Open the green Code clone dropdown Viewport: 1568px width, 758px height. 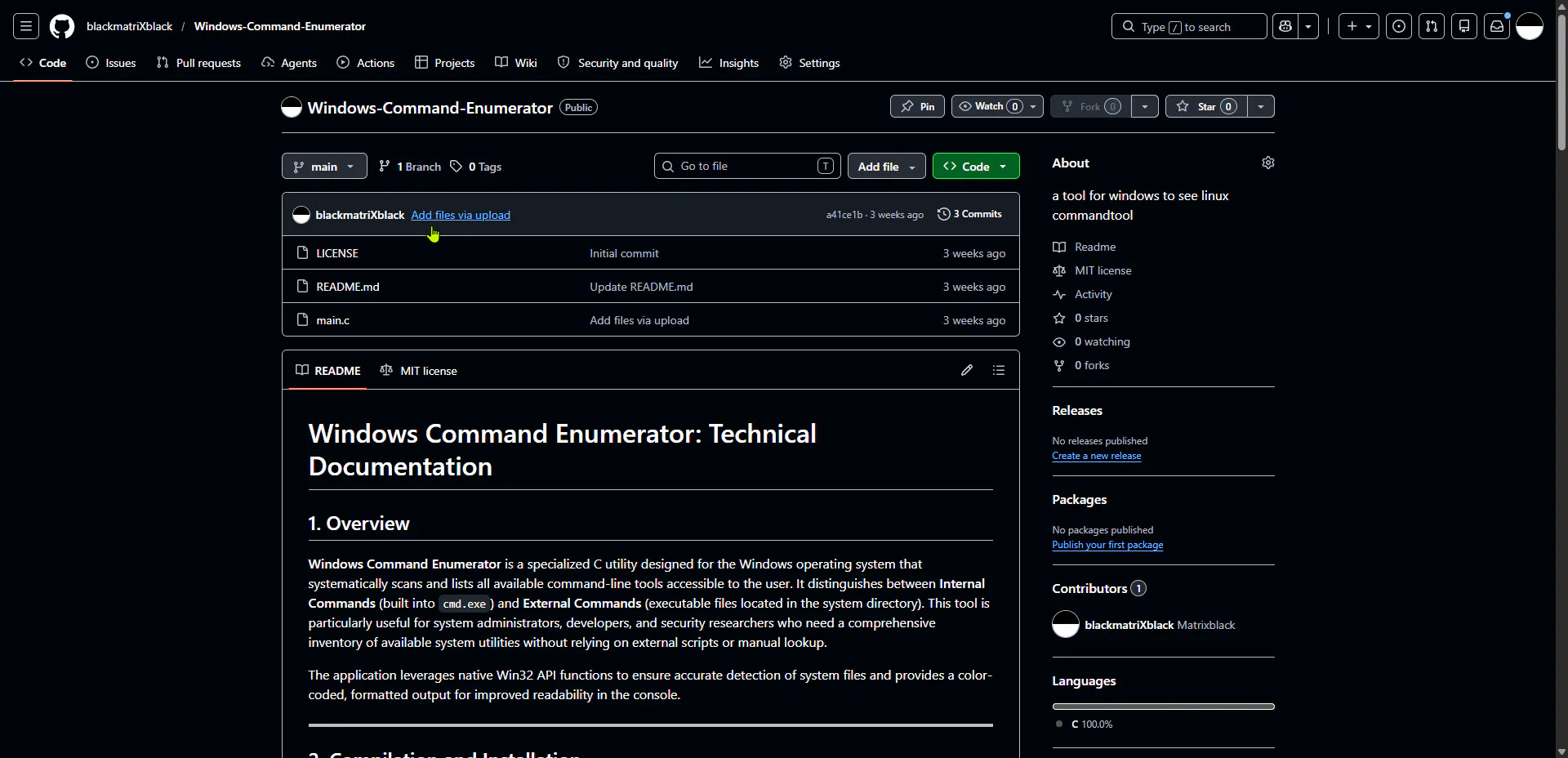click(x=976, y=166)
